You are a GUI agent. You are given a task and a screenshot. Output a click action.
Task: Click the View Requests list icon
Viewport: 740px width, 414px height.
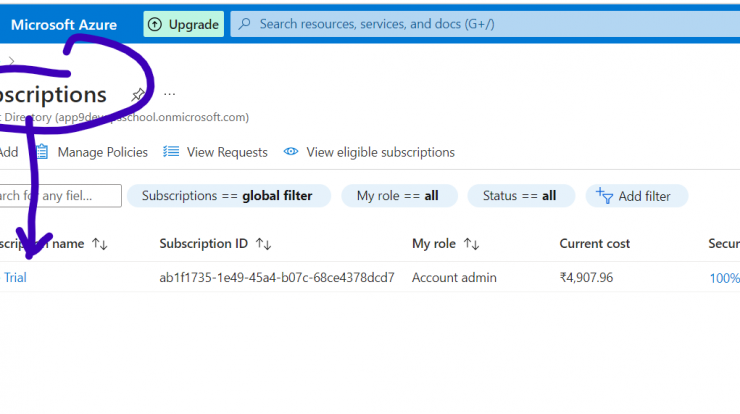[171, 152]
